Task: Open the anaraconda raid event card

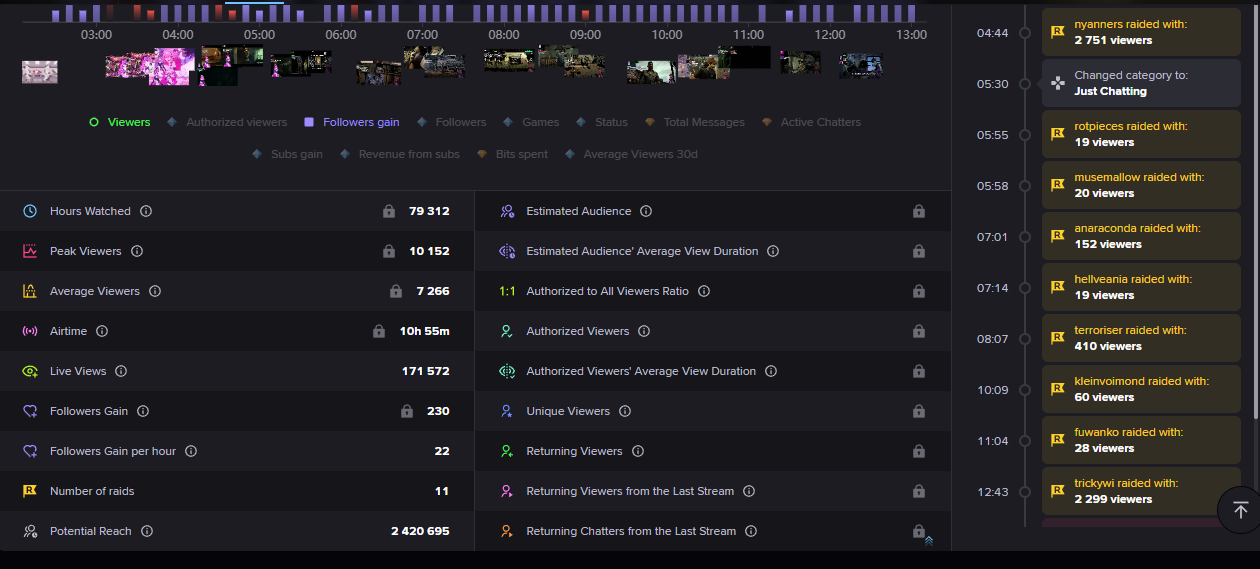Action: tap(1141, 236)
